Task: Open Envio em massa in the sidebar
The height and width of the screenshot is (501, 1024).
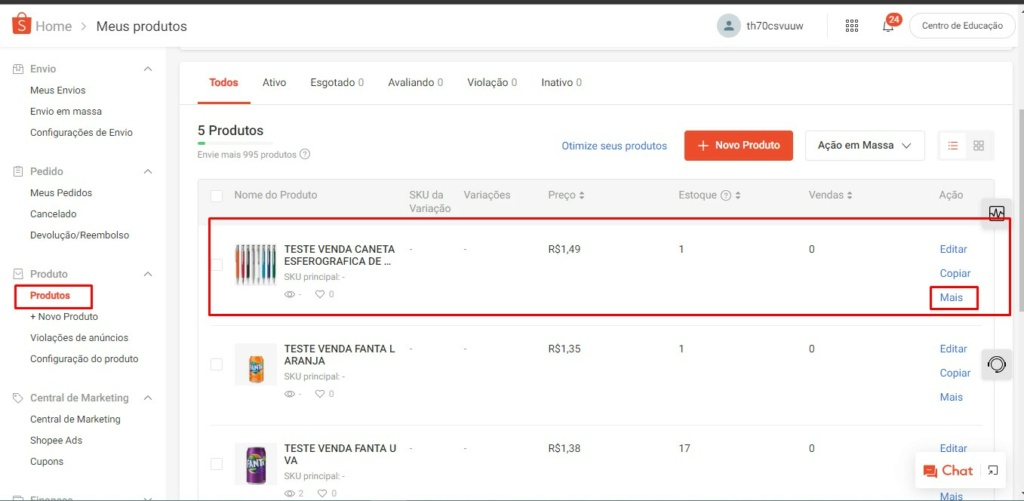Action: click(x=66, y=111)
